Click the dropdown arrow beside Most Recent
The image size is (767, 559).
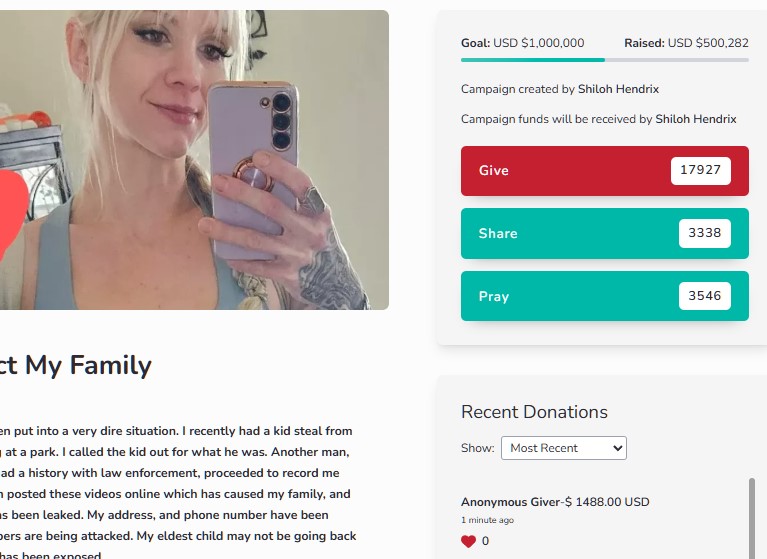tap(617, 448)
